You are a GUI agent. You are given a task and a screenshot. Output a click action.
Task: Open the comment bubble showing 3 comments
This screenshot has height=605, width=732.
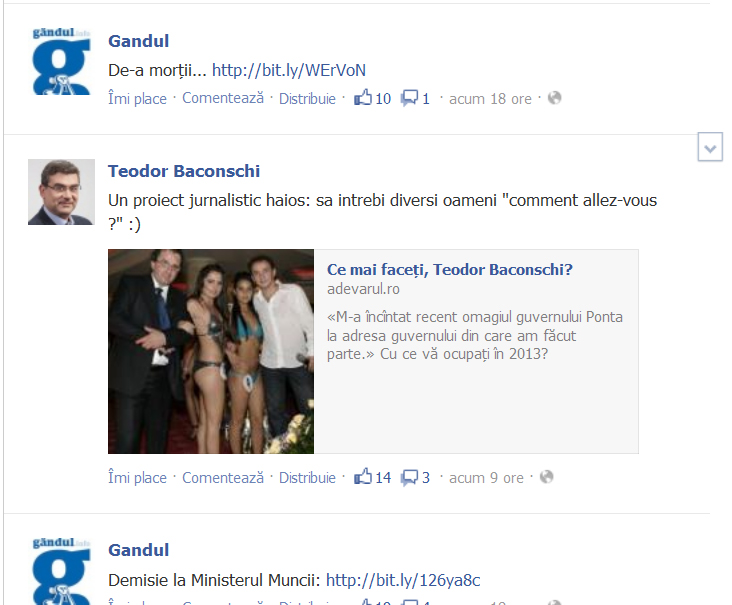point(409,477)
